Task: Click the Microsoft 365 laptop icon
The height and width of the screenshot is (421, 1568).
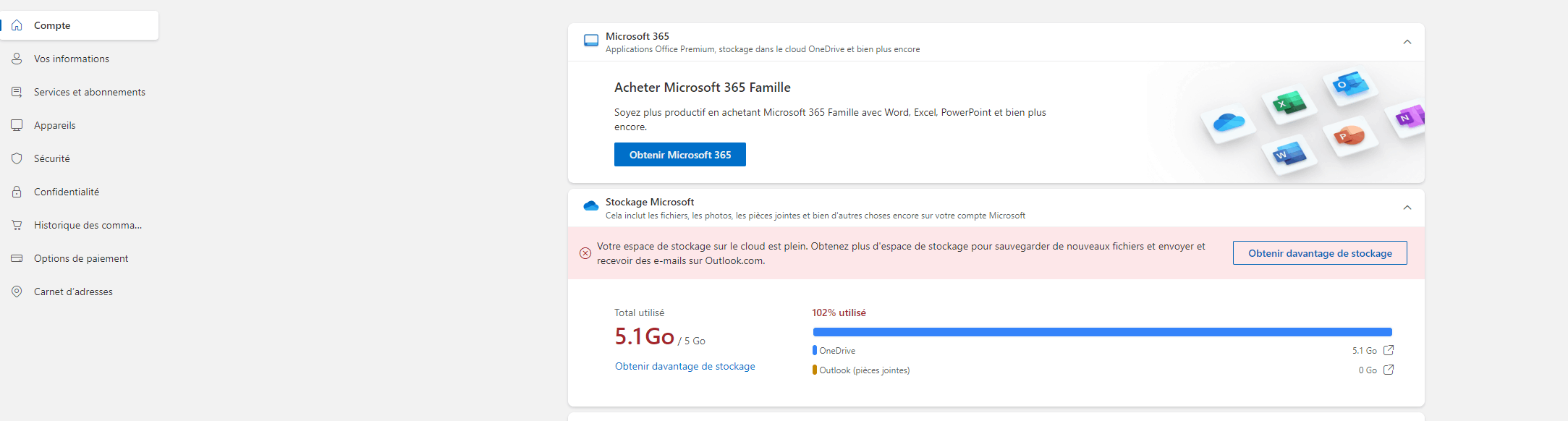Action: [x=591, y=41]
